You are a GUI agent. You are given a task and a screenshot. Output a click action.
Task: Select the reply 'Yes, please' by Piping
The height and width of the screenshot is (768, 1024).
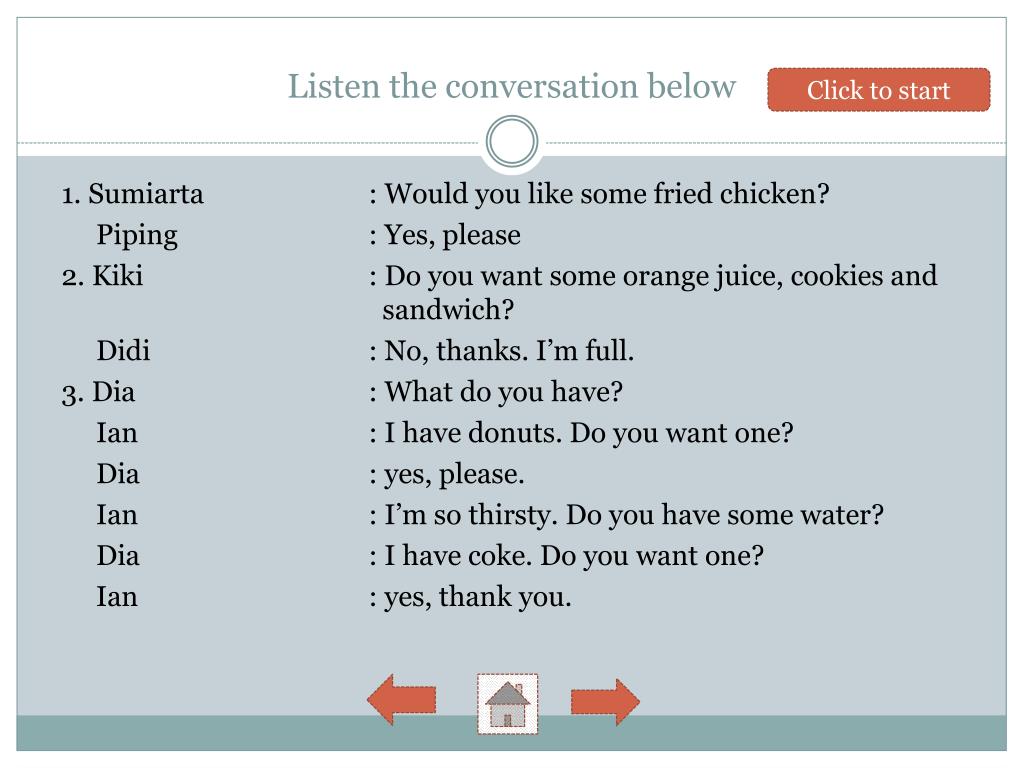(452, 236)
